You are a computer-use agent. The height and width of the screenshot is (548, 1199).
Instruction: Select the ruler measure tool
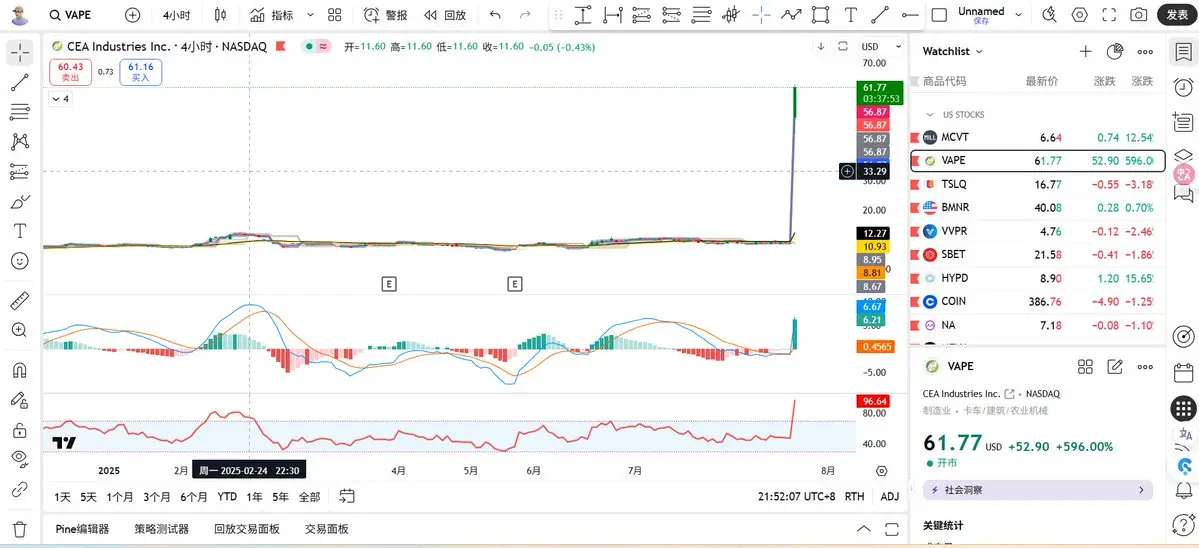click(20, 300)
